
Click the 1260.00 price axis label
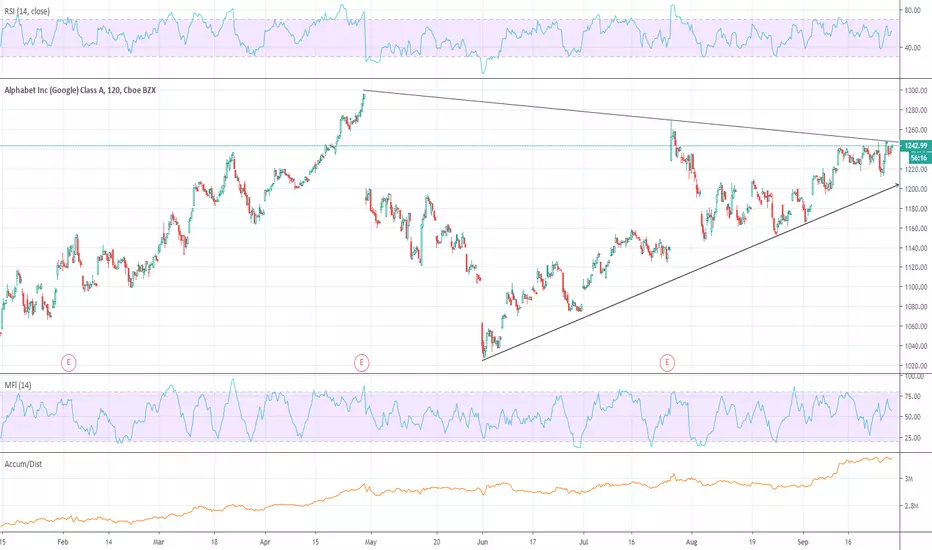pyautogui.click(x=916, y=130)
